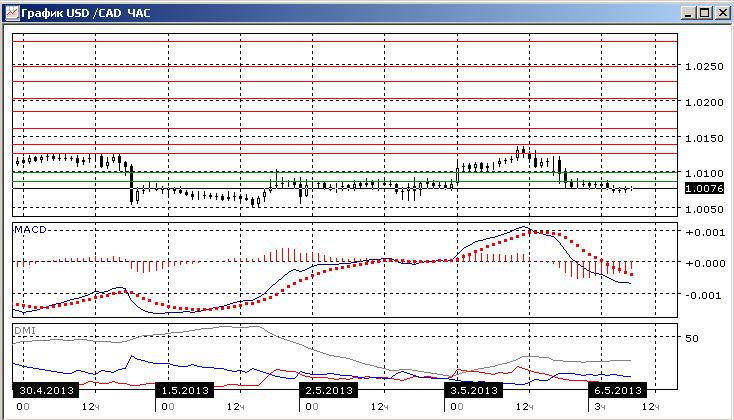Click the window title 'График USD /CAD ЧАС'
The width and height of the screenshot is (734, 420).
86,13
